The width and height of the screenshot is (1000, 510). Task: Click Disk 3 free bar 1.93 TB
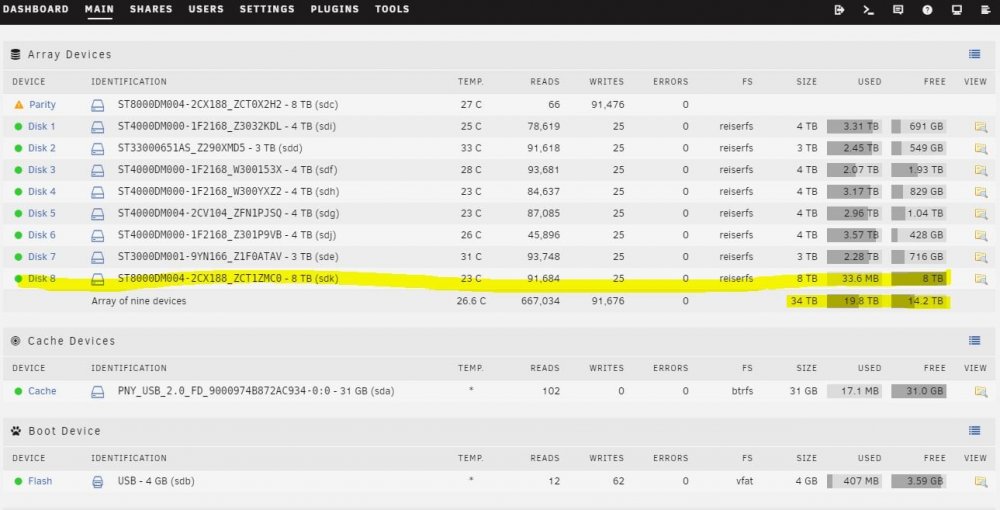pos(919,170)
